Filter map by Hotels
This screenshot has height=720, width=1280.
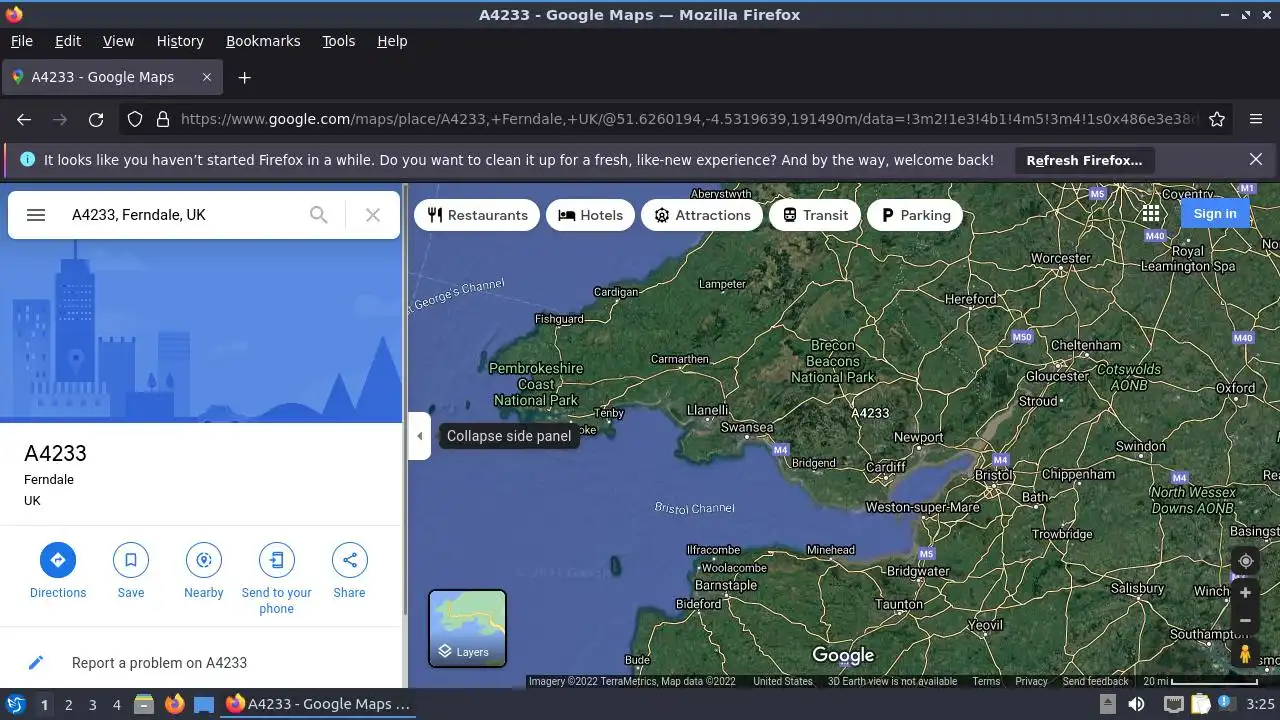[590, 215]
